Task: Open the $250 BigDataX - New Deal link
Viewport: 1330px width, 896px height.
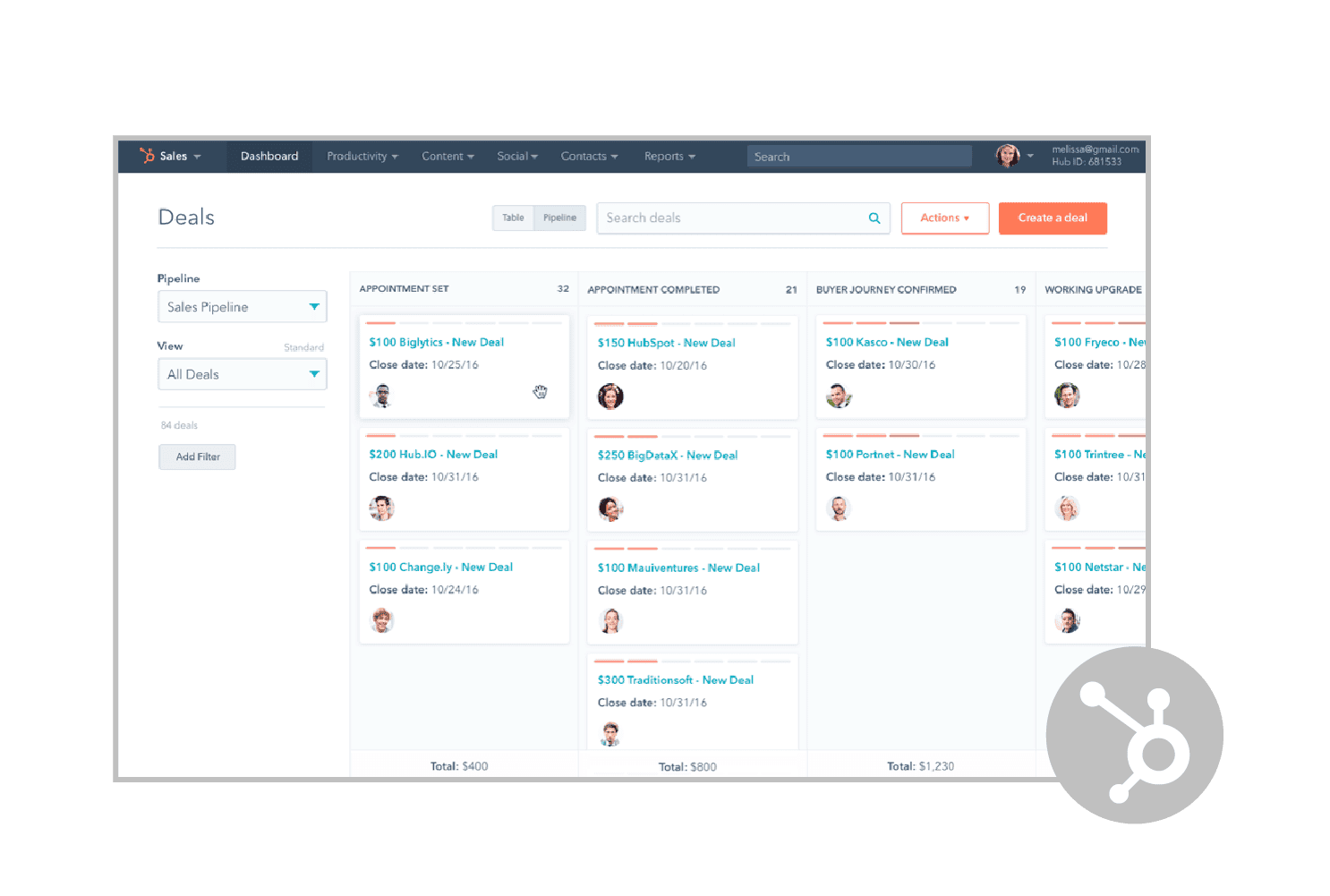Action: click(668, 456)
